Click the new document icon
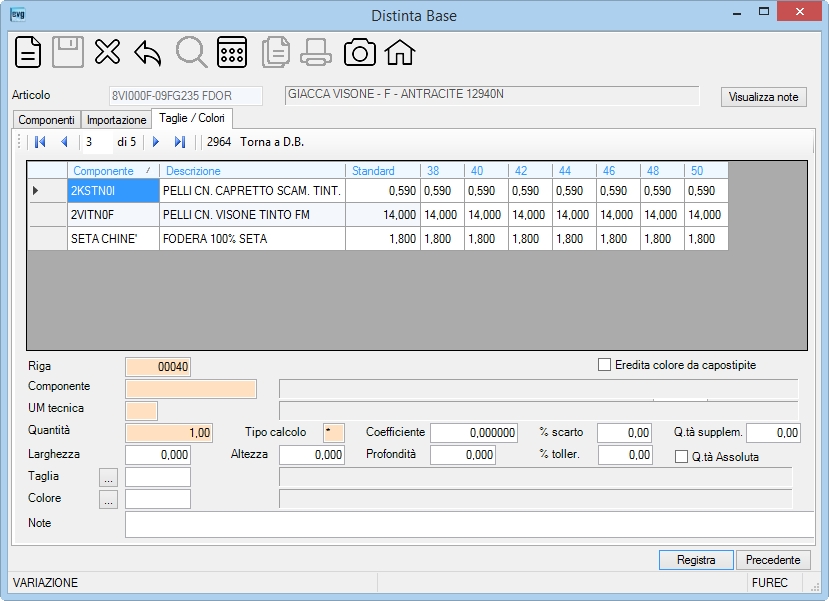This screenshot has height=601, width=829. (x=28, y=52)
